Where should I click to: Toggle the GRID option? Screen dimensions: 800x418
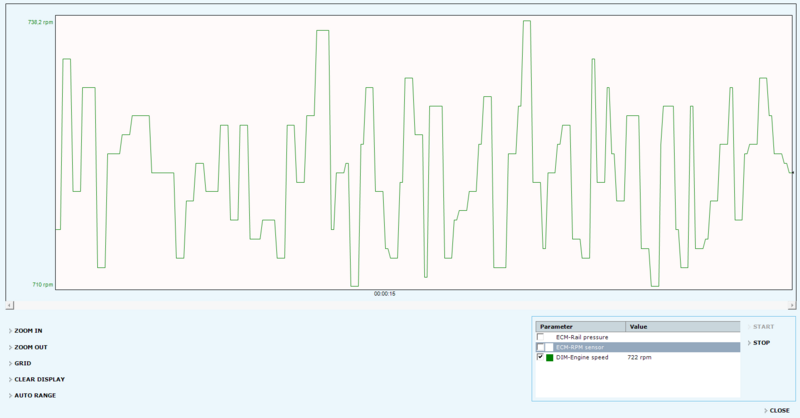pyautogui.click(x=22, y=363)
